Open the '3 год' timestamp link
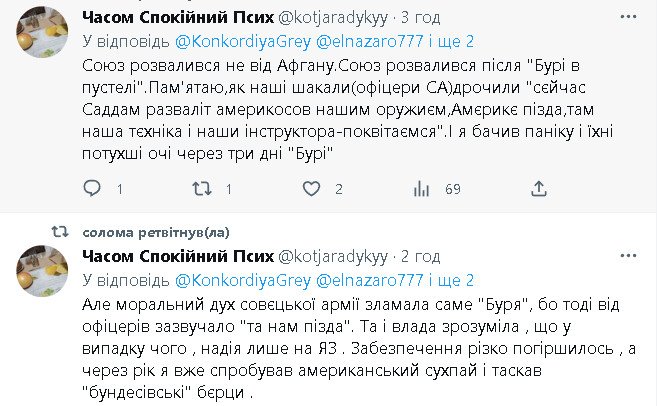657x406 pixels. point(410,18)
